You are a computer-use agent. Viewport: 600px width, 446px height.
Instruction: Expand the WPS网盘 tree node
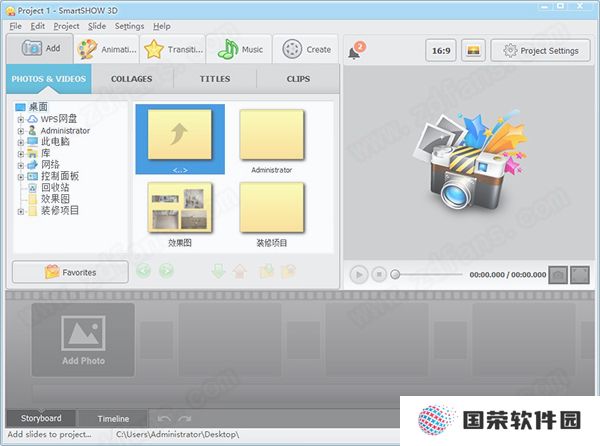click(21, 120)
